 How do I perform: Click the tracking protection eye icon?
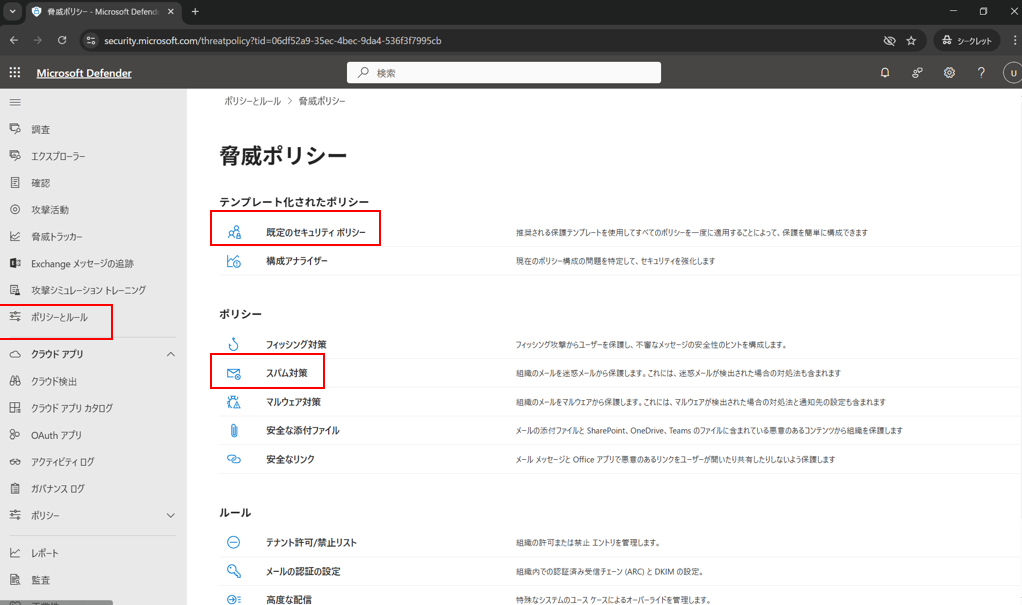coord(889,40)
